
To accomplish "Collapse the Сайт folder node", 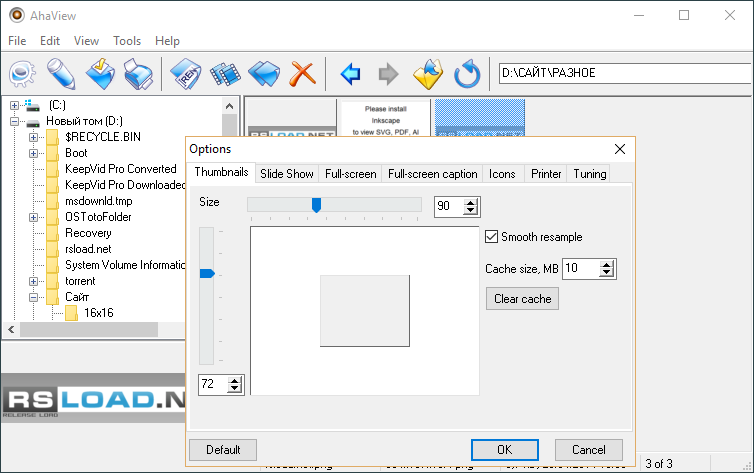I will point(33,297).
